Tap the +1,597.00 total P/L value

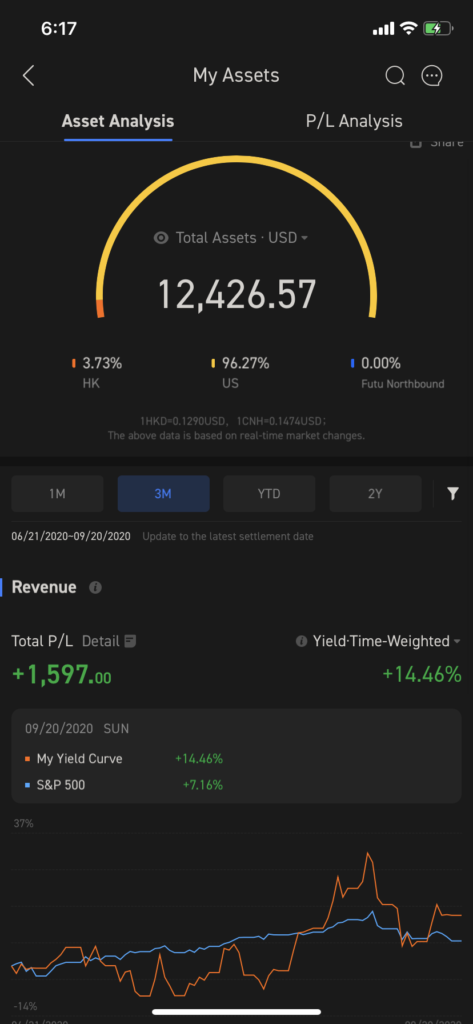click(x=61, y=675)
